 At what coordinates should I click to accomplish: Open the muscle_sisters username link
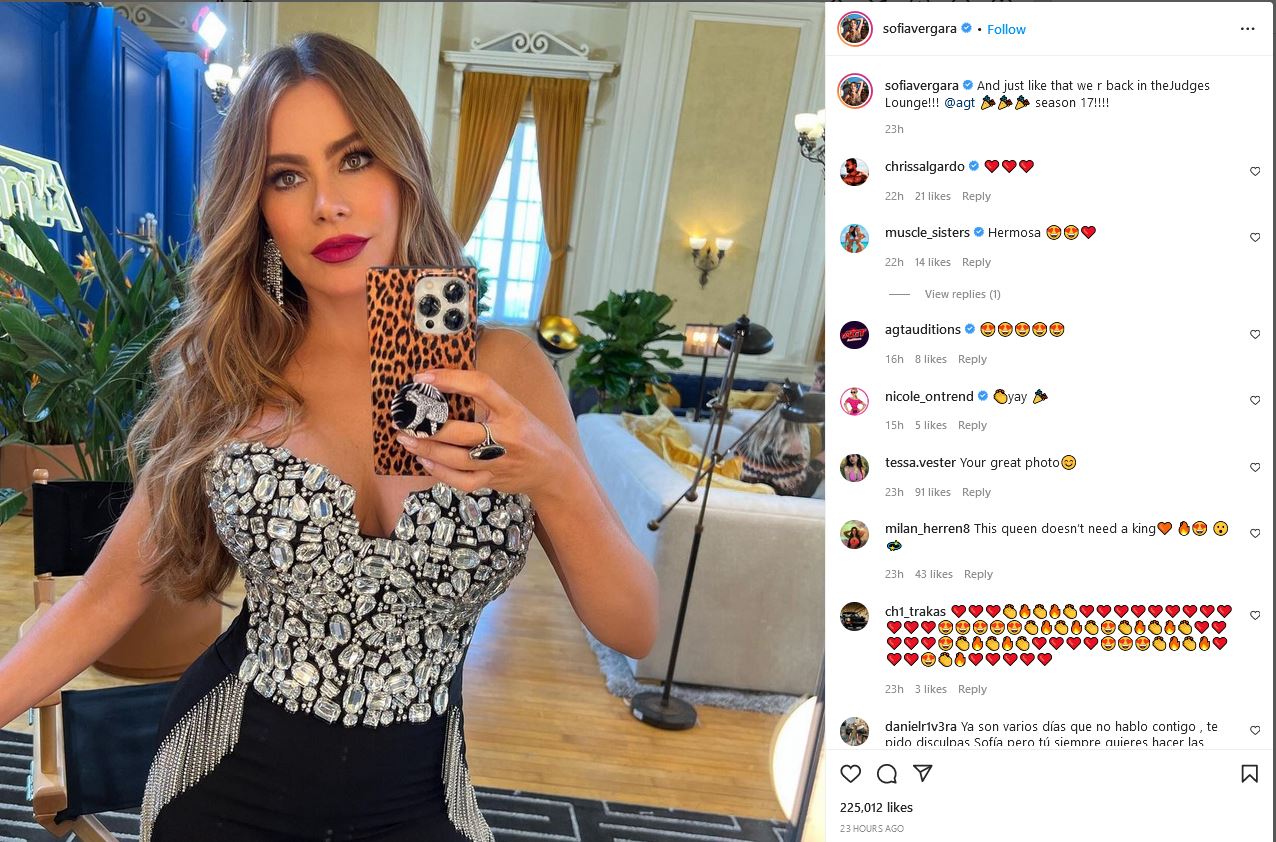tap(927, 232)
